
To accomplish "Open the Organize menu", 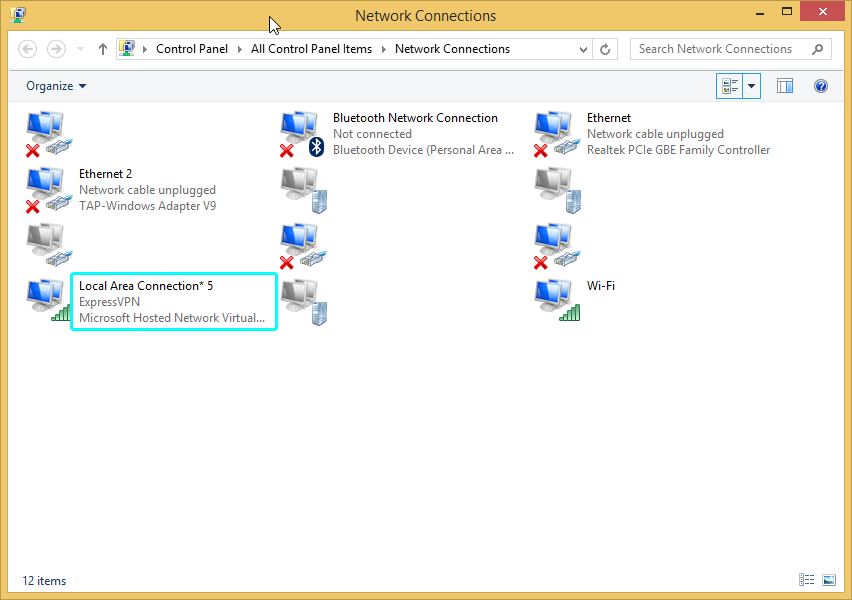I will (56, 86).
